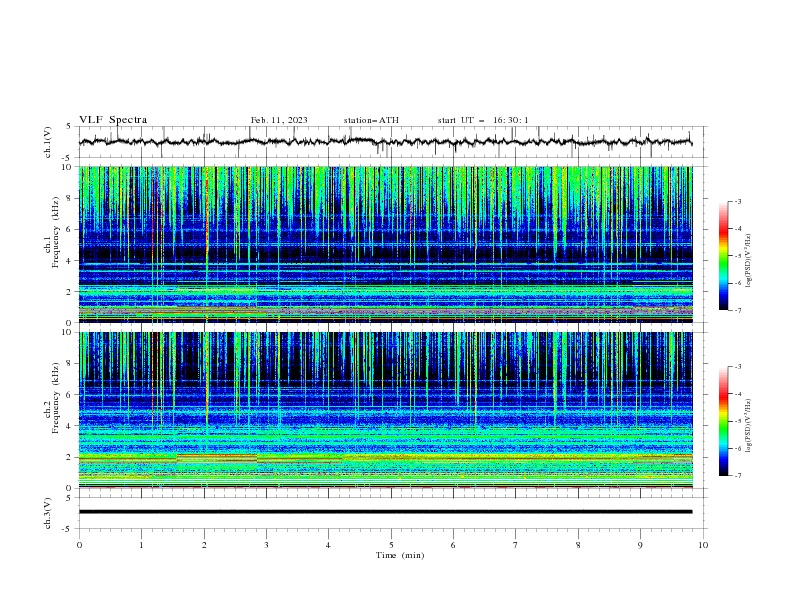Click the "0" tick on the time axis
792x612 pixels.
click(79, 545)
